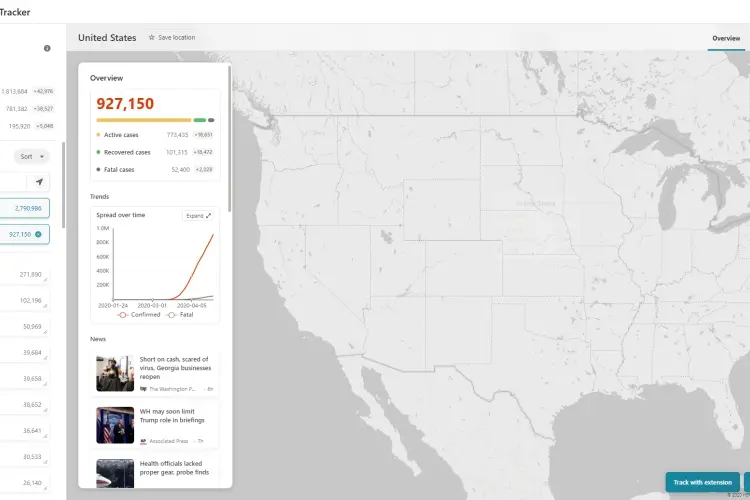Select the 102,196 entry in the region list
750x500 pixels.
(24, 300)
